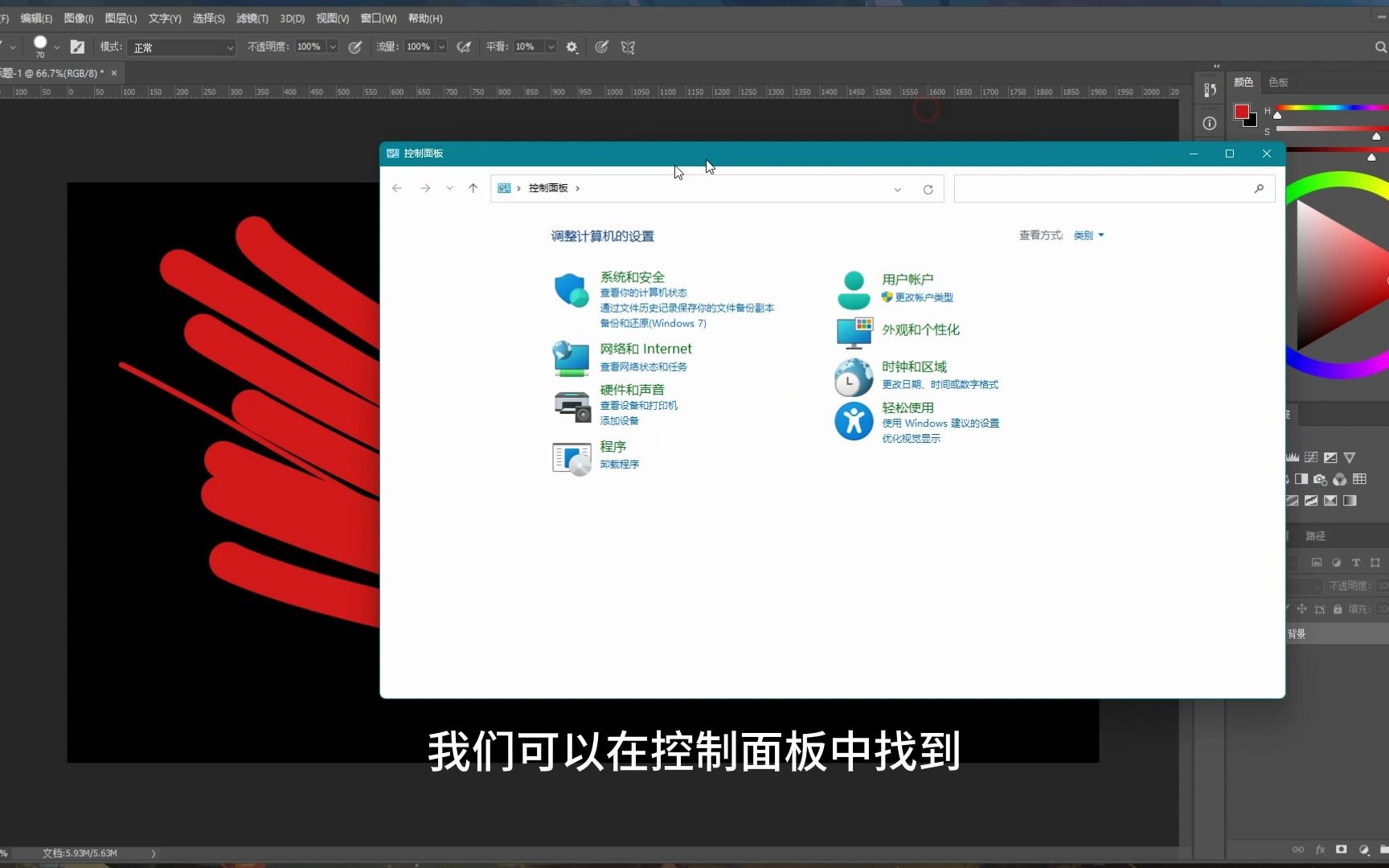This screenshot has height=868, width=1389.
Task: Select the Photo Filter adjustment icon
Action: (1319, 480)
